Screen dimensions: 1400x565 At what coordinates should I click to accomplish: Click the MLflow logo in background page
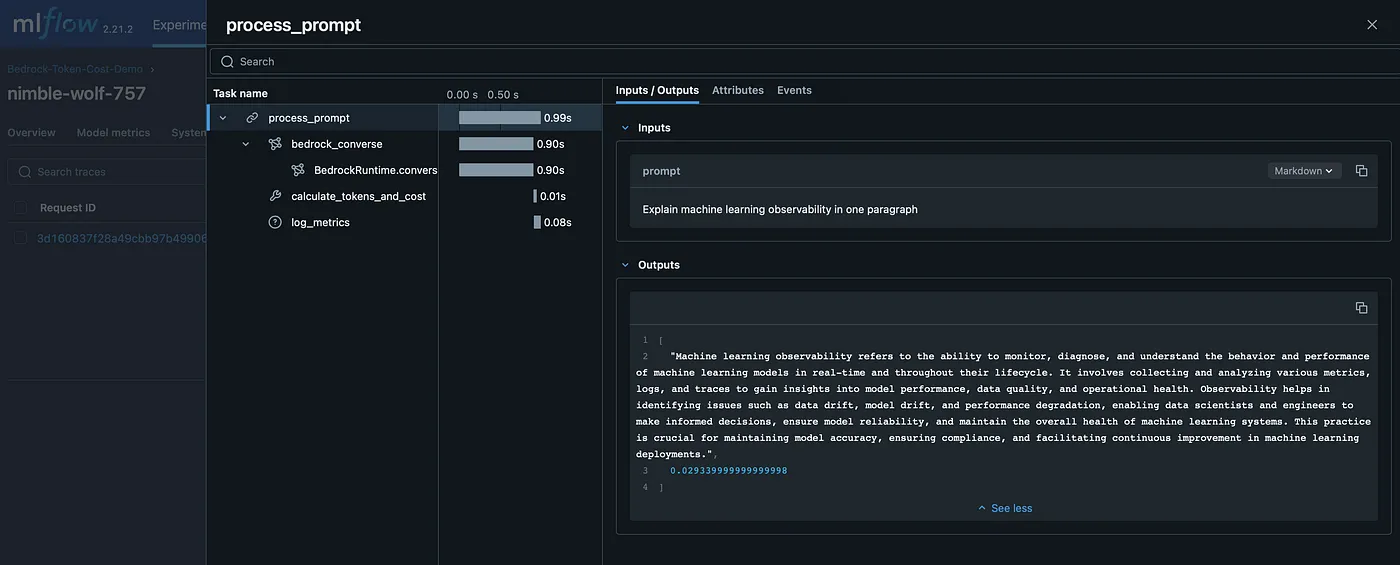click(54, 24)
